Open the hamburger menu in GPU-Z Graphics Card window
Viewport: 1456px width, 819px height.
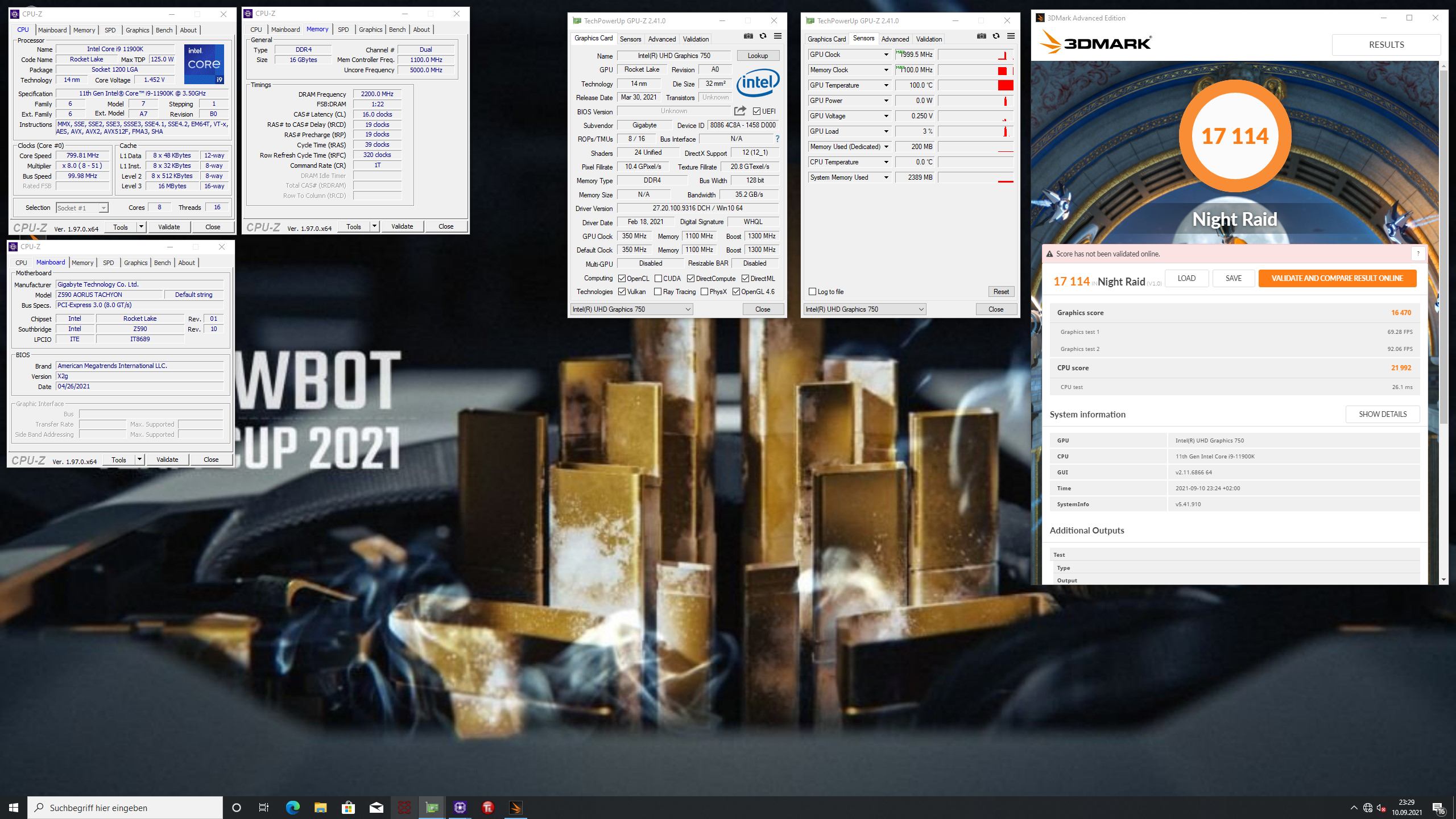(x=777, y=36)
